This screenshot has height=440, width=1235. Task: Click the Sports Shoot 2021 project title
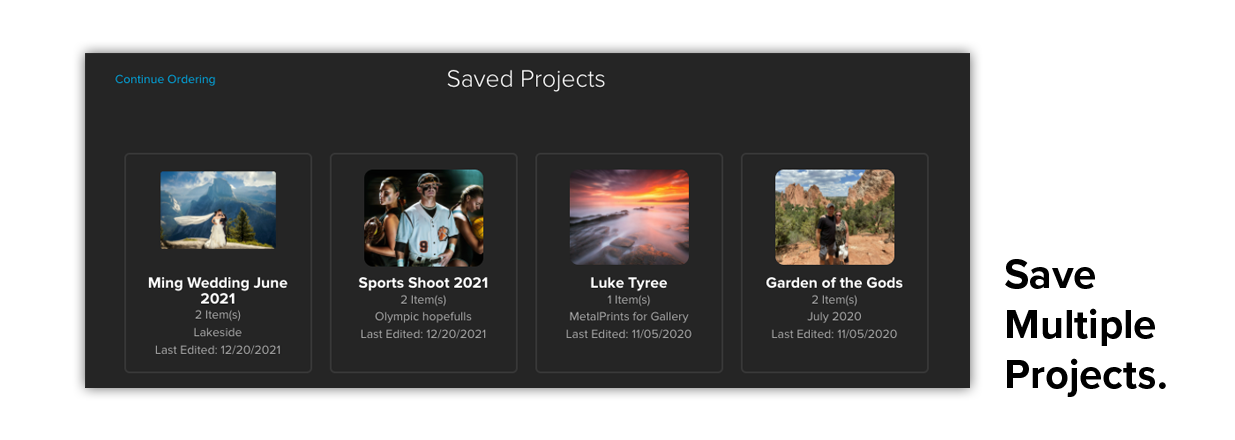[x=423, y=283]
